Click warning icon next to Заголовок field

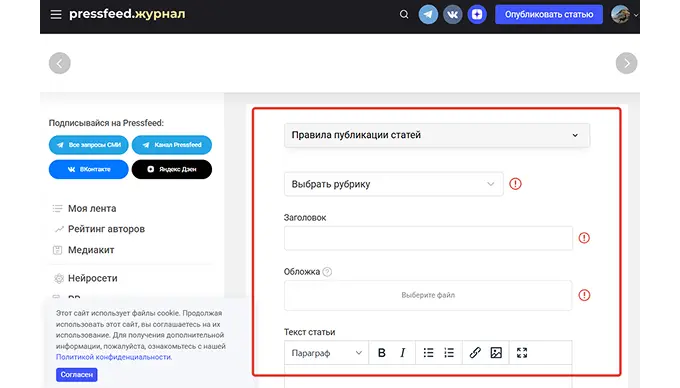click(584, 238)
